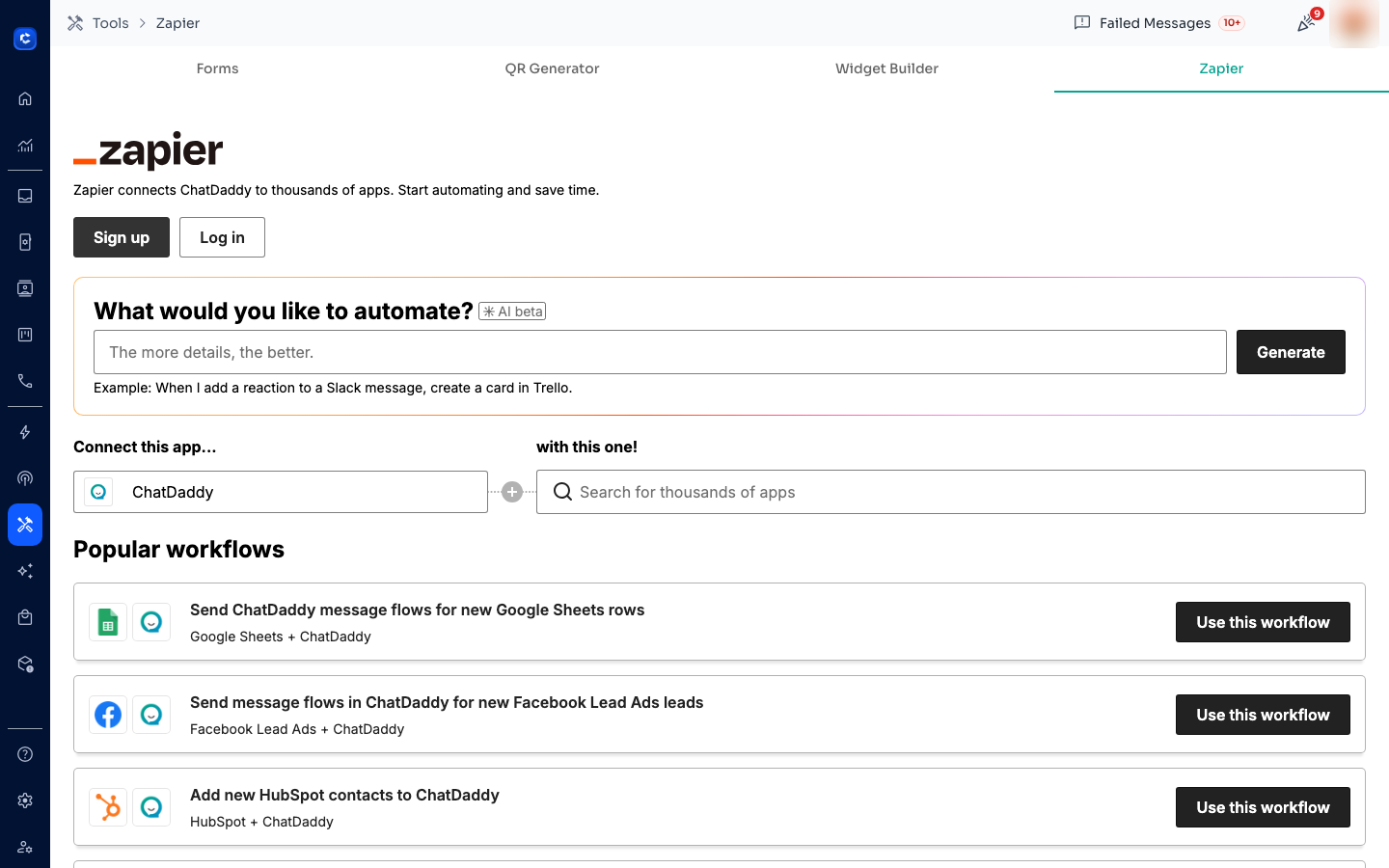Open Send ChatDaddy message flows for Google Sheets title
The width and height of the screenshot is (1389, 868).
pos(417,610)
